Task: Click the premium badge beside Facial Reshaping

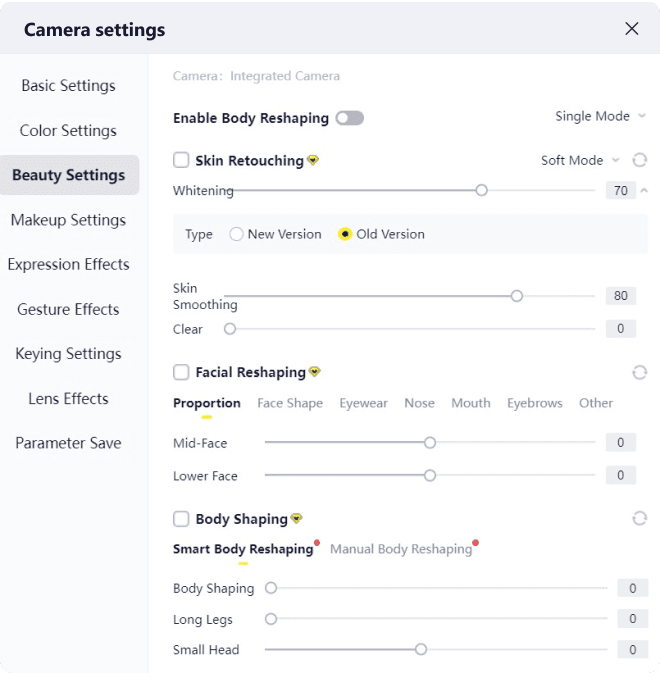Action: [315, 372]
